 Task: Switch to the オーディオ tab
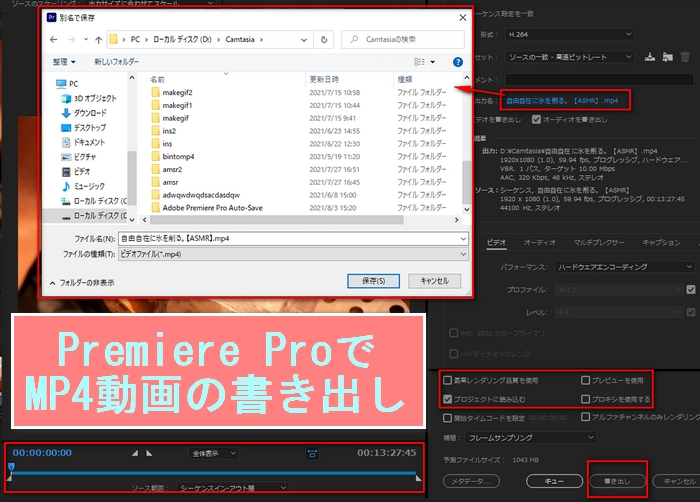click(539, 243)
